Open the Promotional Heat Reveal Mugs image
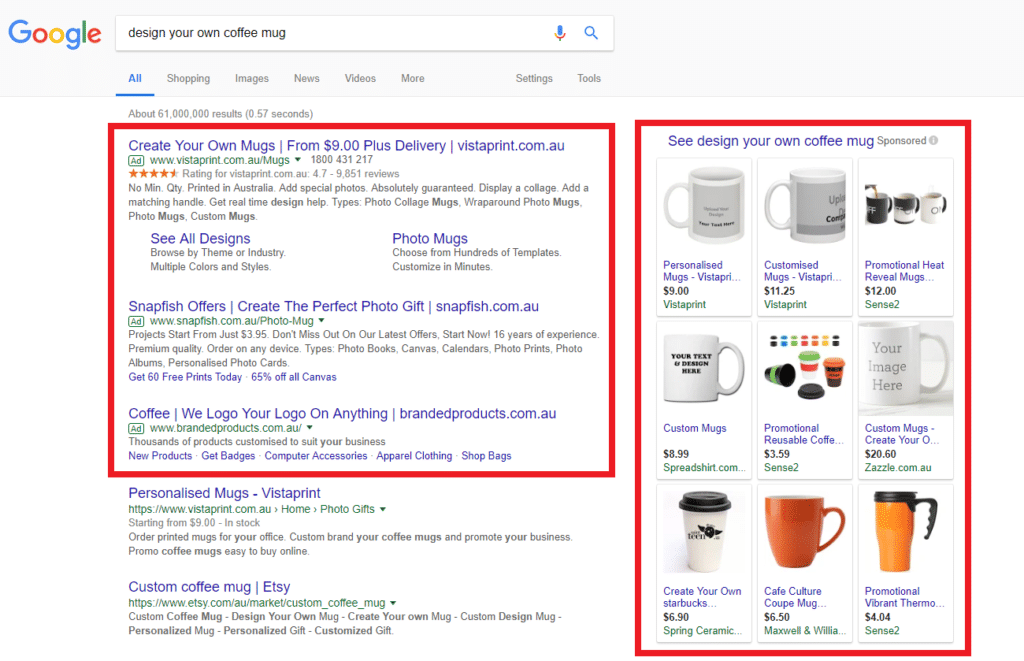 [905, 207]
